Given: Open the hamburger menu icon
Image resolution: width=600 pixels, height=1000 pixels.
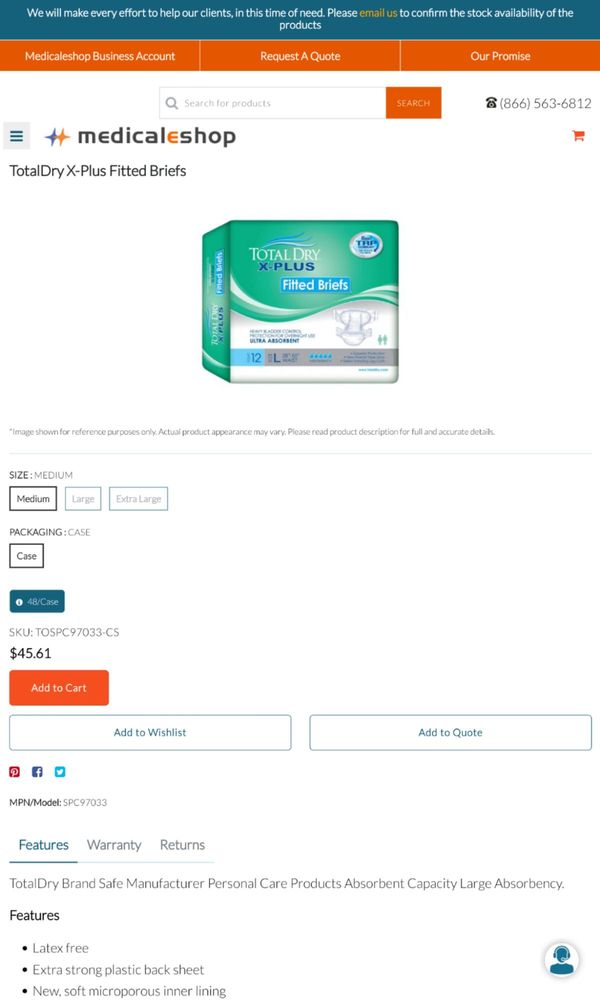Looking at the screenshot, I should coord(17,136).
